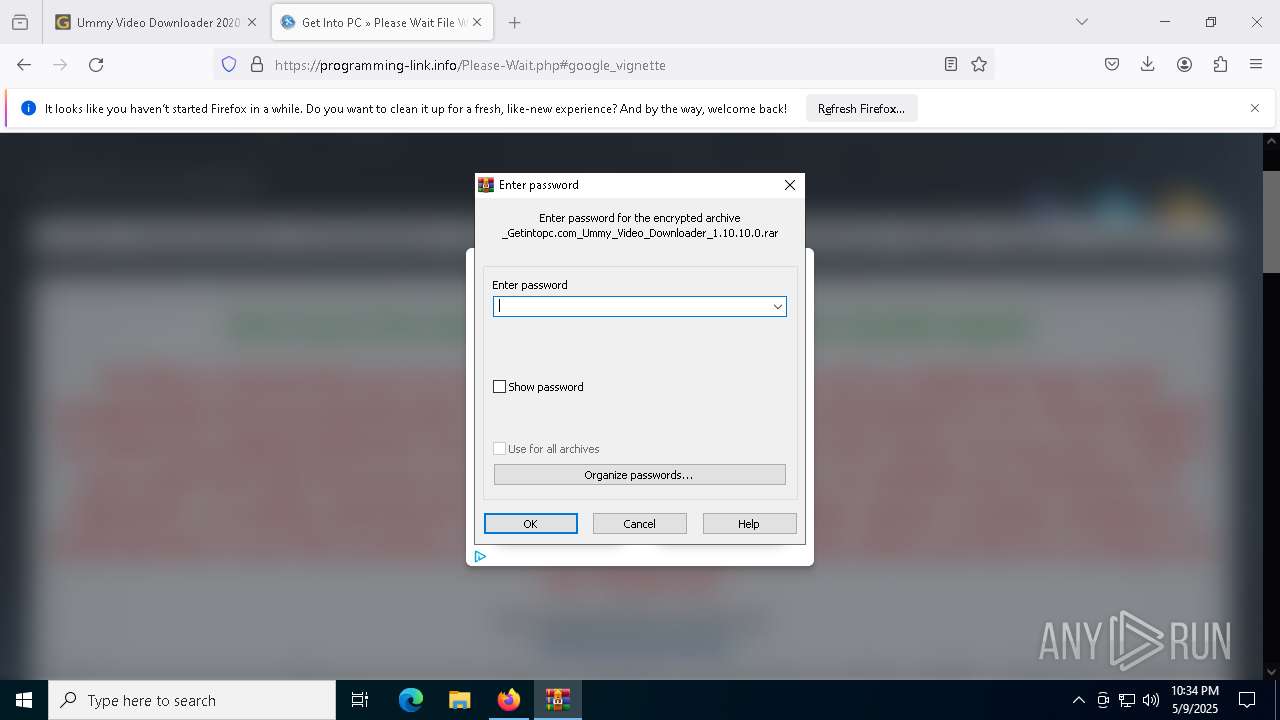The height and width of the screenshot is (720, 1280).
Task: Open the list all tabs dropdown
Action: pyautogui.click(x=1081, y=22)
